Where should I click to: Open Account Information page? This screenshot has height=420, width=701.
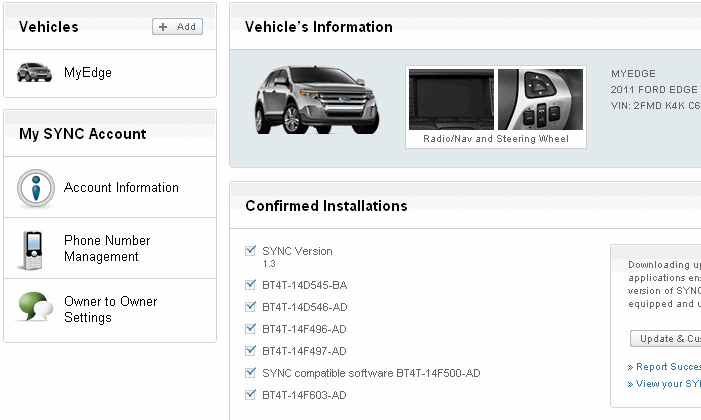(121, 188)
